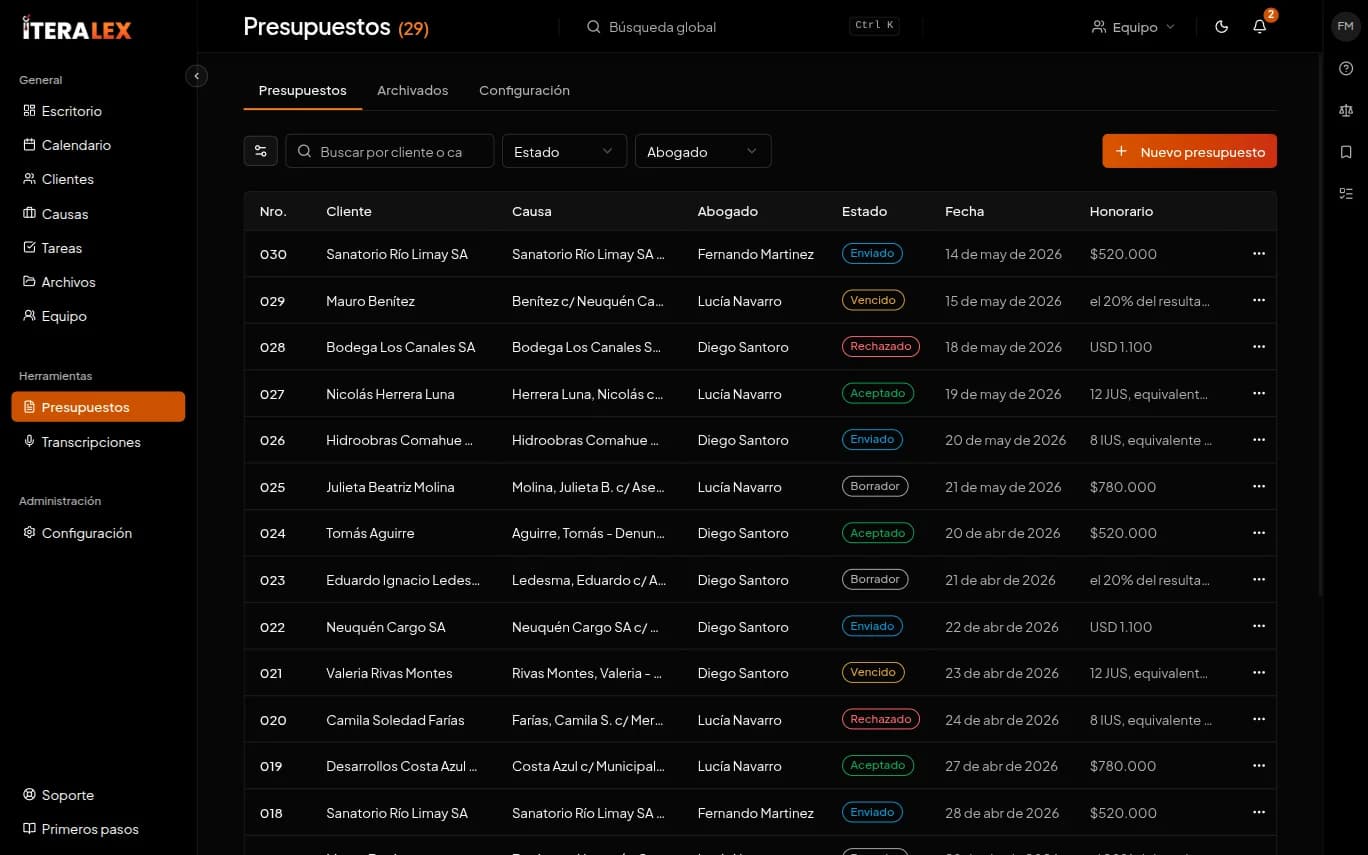The height and width of the screenshot is (855, 1368).
Task: Click the Nuevo presupuesto button
Action: pyautogui.click(x=1189, y=151)
